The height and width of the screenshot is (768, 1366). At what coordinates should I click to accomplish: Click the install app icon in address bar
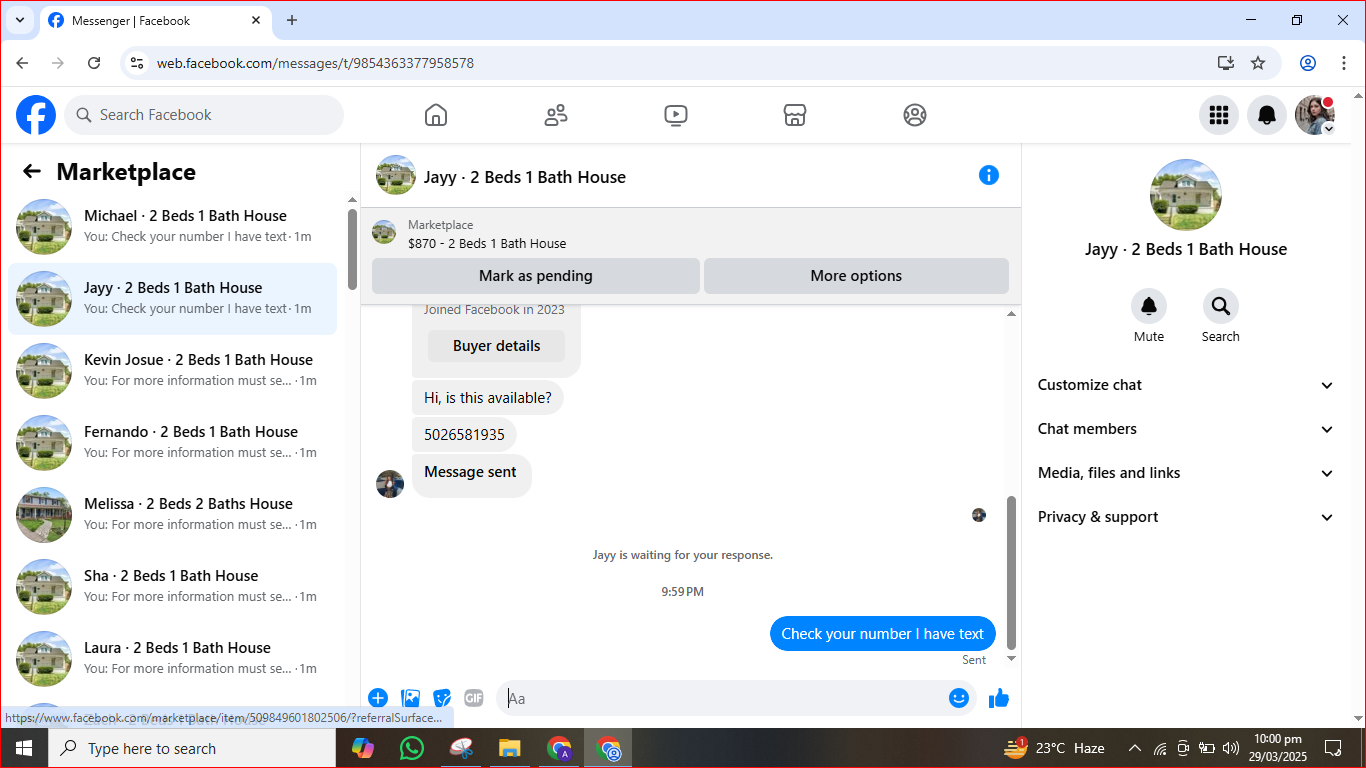pyautogui.click(x=1226, y=63)
